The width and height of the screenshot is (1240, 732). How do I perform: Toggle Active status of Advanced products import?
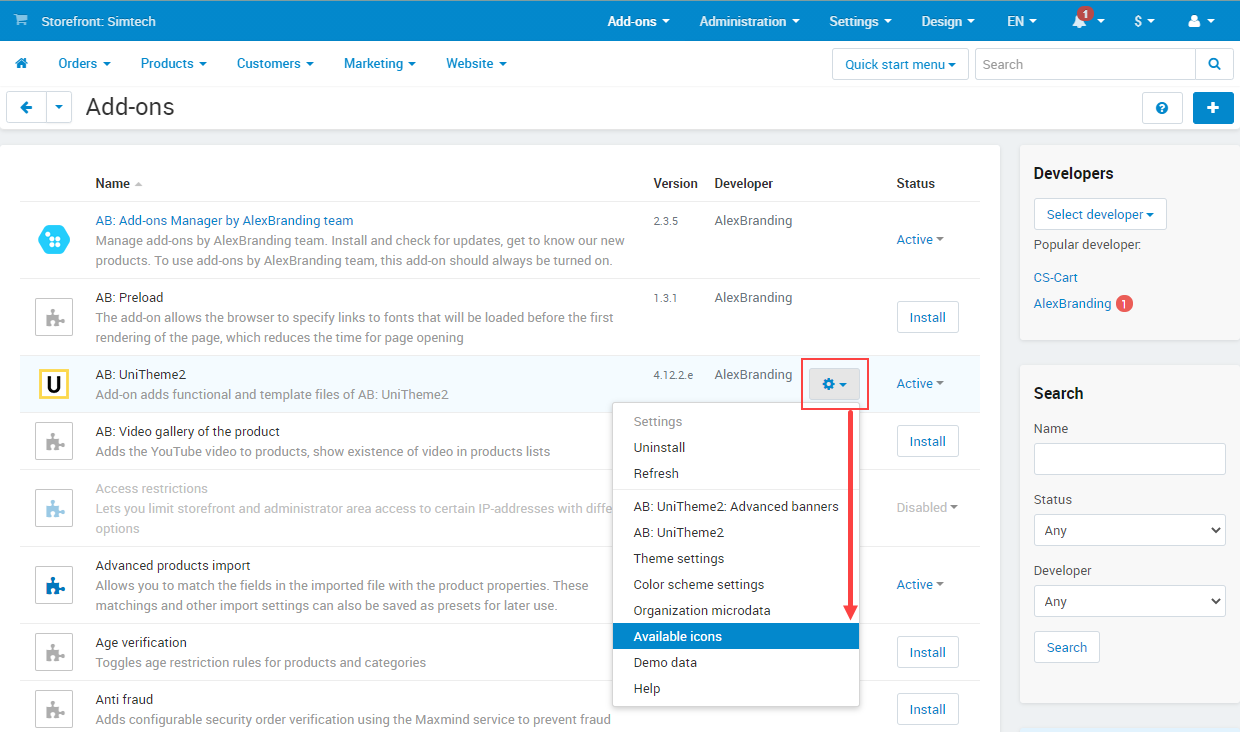(x=919, y=585)
